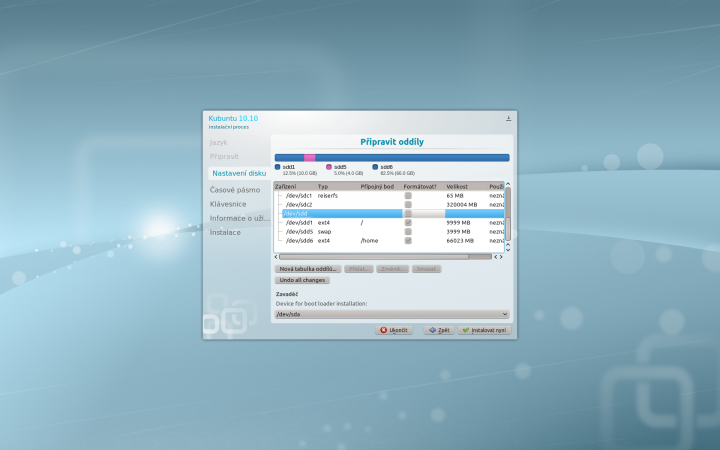Toggle format checkbox for /dev/sdd6

[408, 241]
